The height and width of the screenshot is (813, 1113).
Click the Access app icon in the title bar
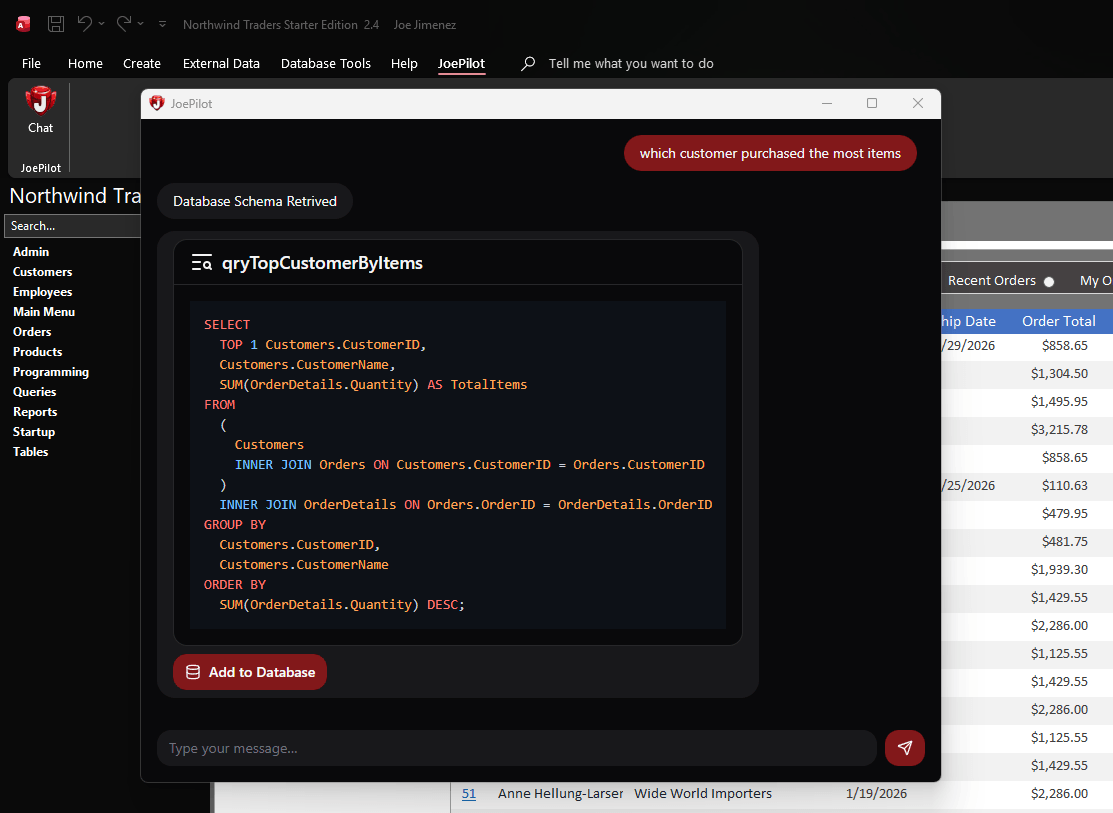pyautogui.click(x=21, y=23)
